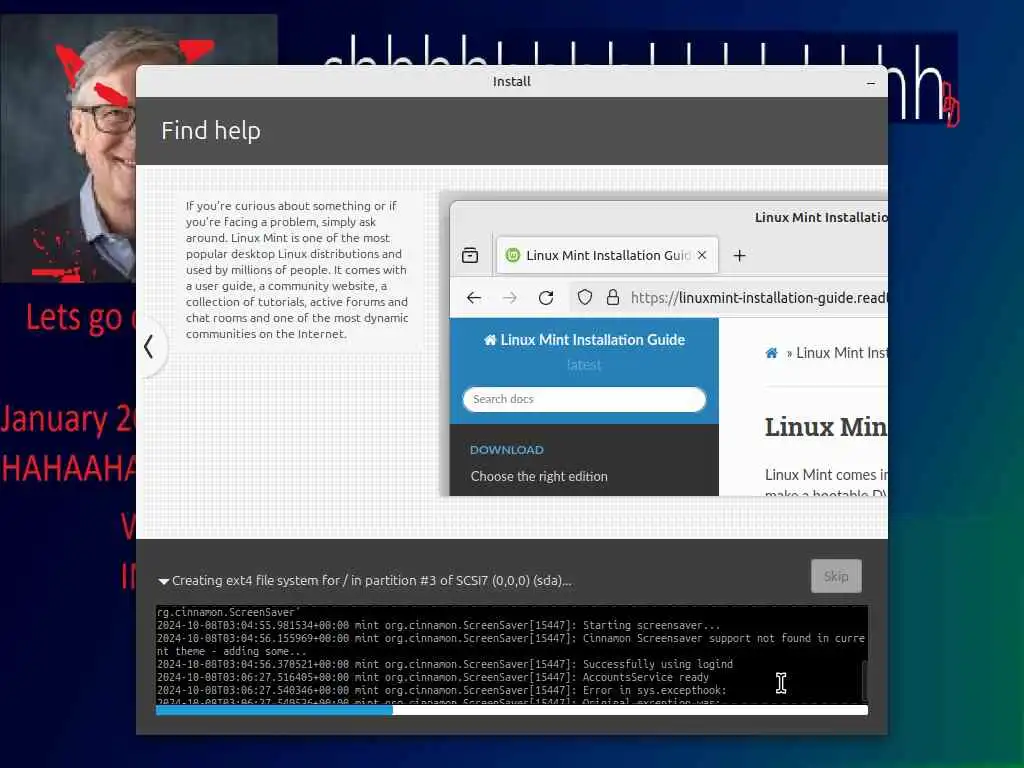This screenshot has height=768, width=1024.
Task: Click the 'Lets go' red desktop text
Action: (73, 318)
